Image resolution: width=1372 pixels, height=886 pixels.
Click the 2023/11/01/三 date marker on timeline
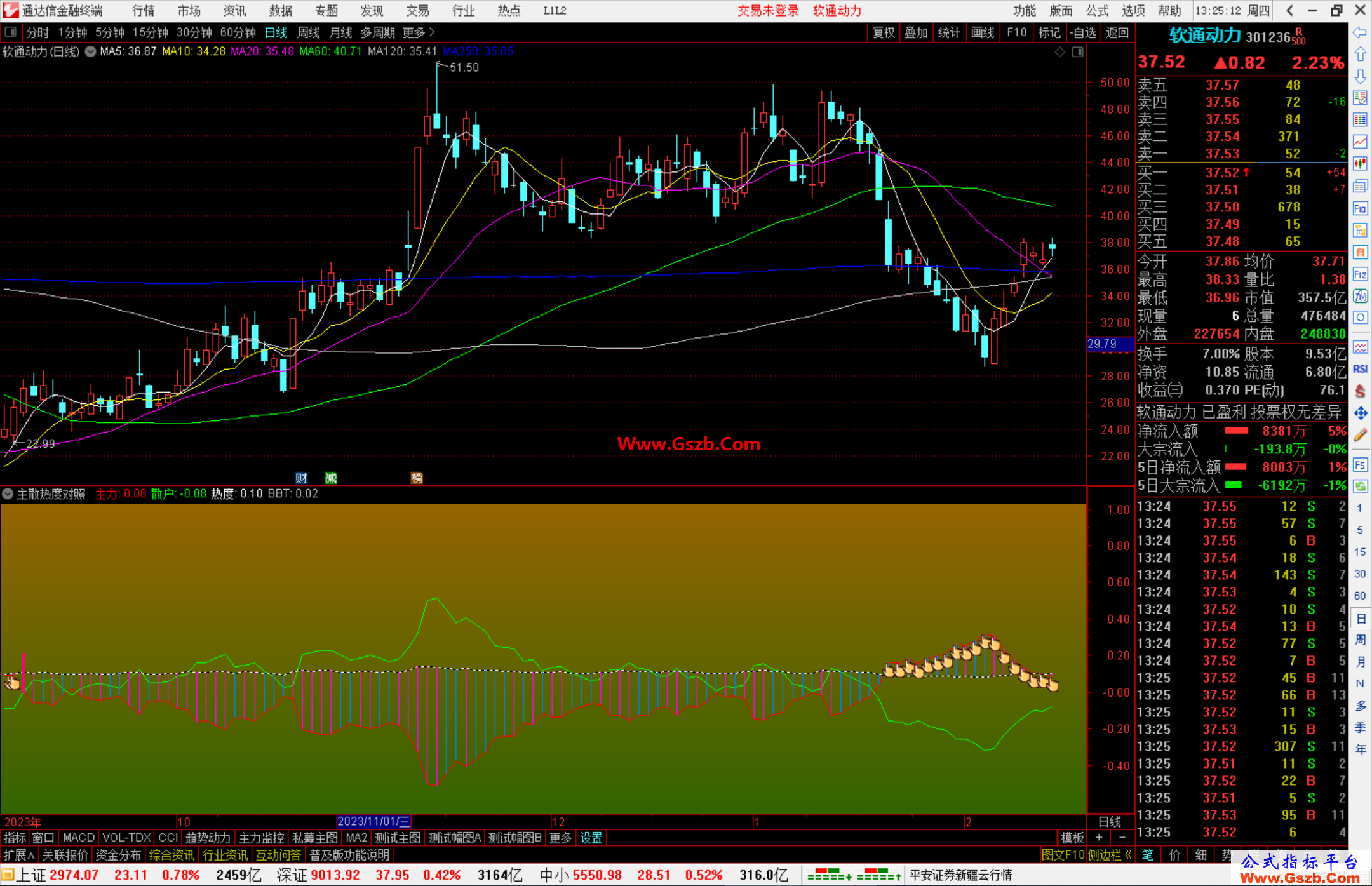coord(373,821)
